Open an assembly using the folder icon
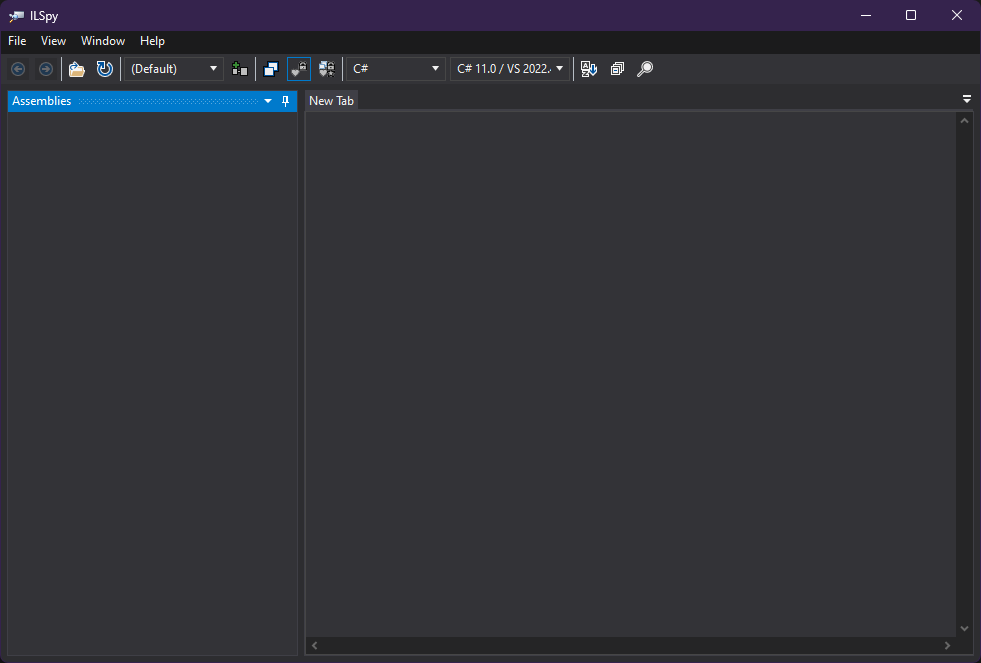 click(x=77, y=68)
